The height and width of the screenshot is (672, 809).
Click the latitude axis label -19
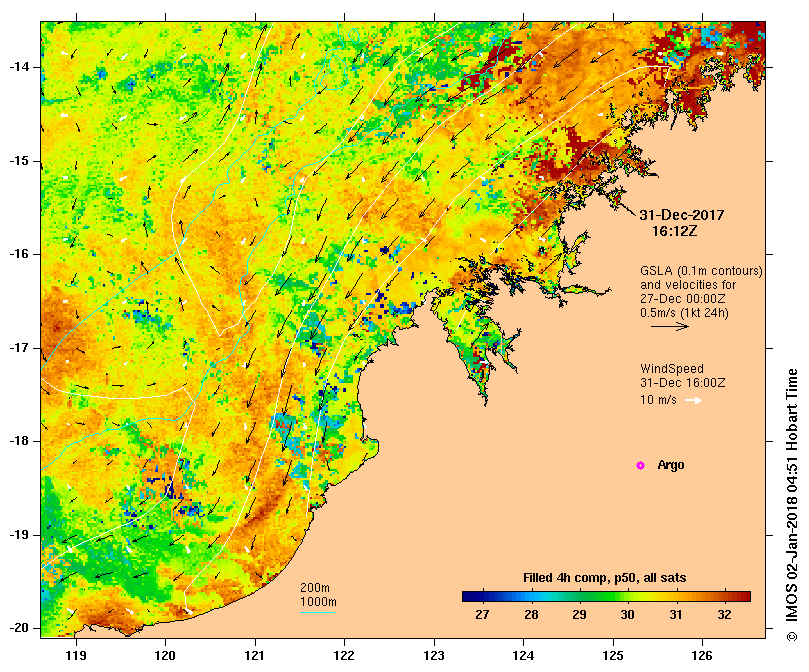[x=18, y=535]
